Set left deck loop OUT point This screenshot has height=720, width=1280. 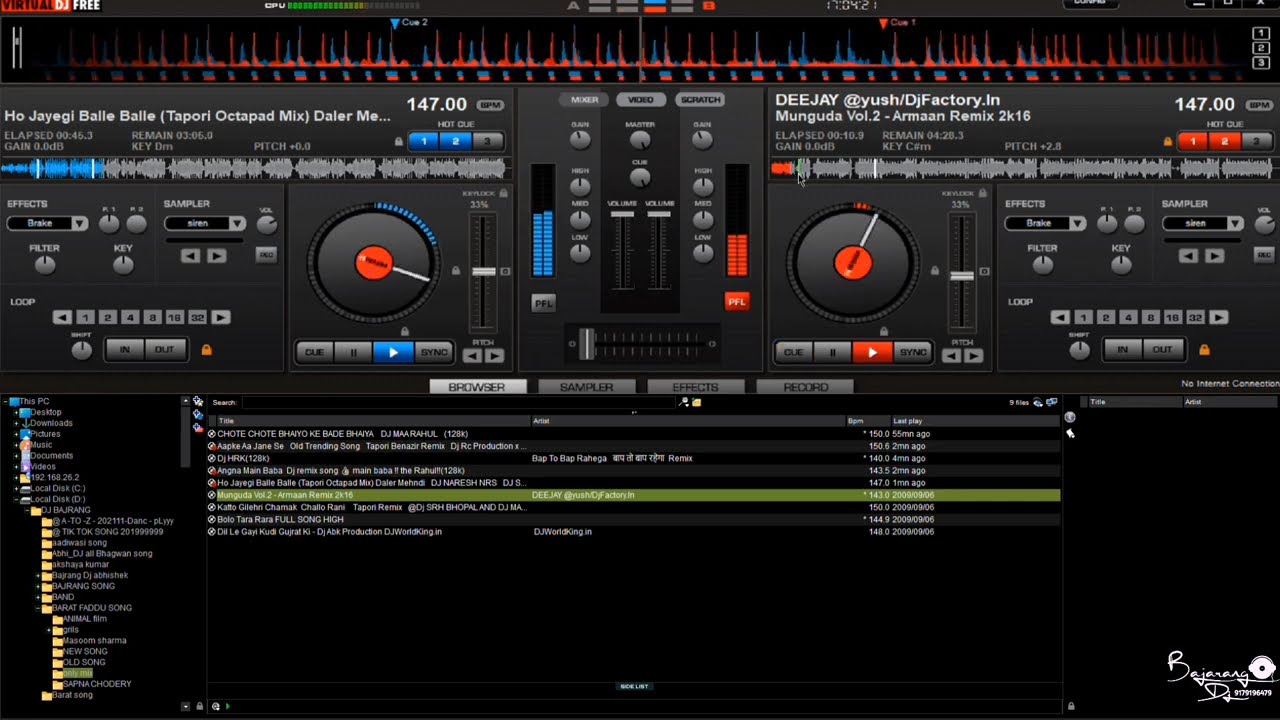click(164, 349)
